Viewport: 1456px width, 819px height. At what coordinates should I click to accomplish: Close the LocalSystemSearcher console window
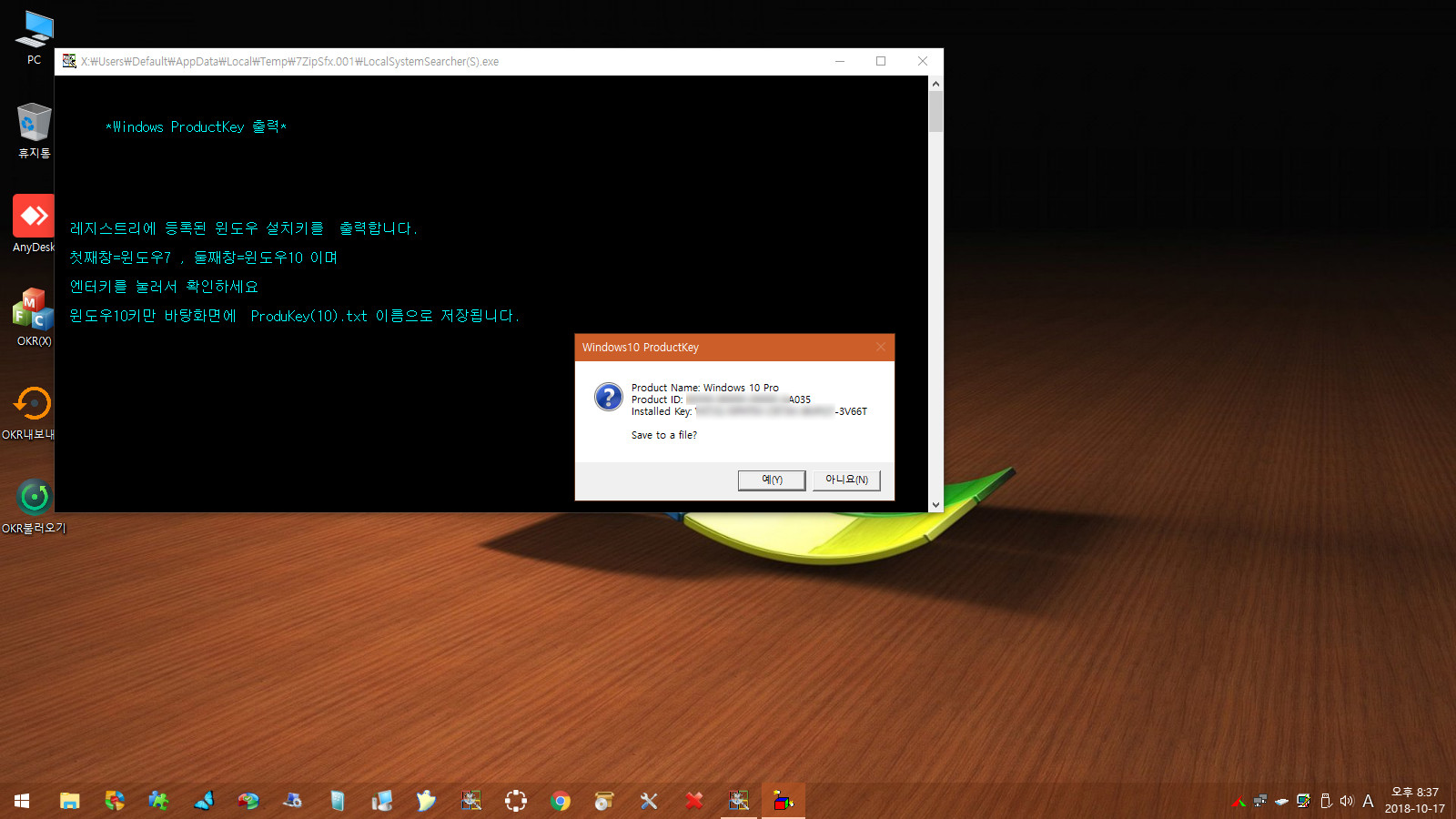923,61
